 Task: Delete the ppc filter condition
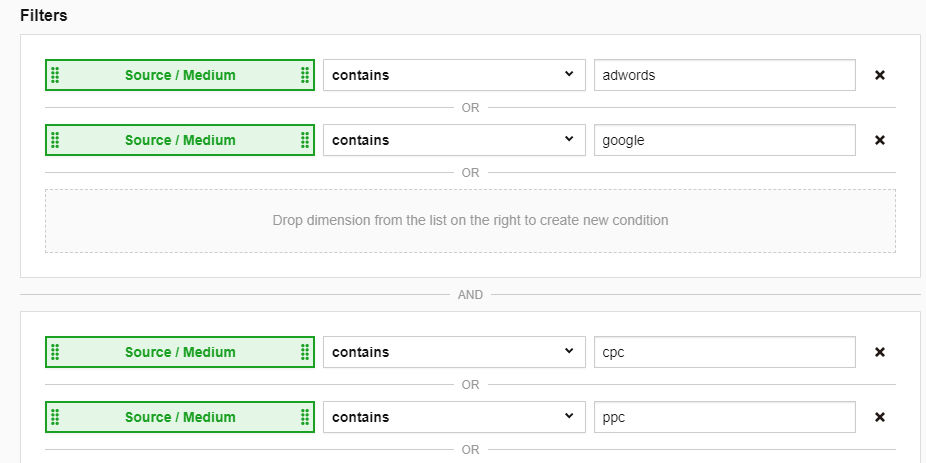pyautogui.click(x=880, y=417)
